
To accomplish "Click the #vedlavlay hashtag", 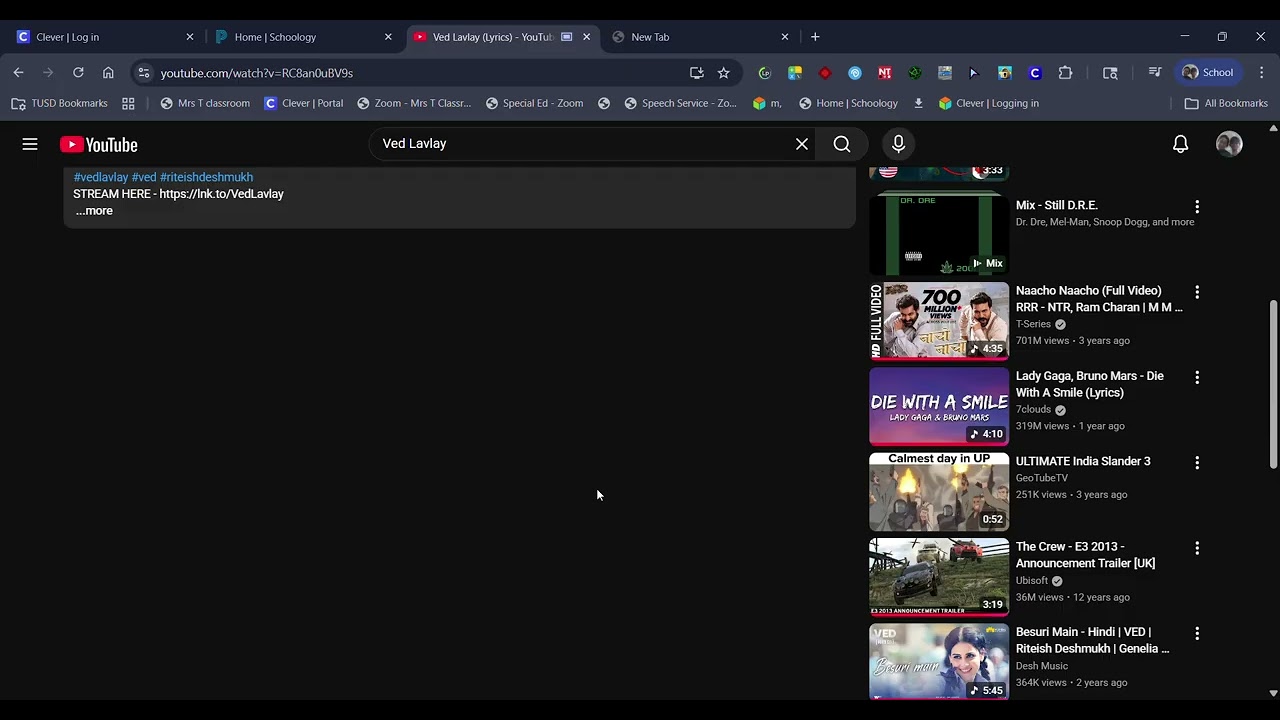I will click(101, 177).
